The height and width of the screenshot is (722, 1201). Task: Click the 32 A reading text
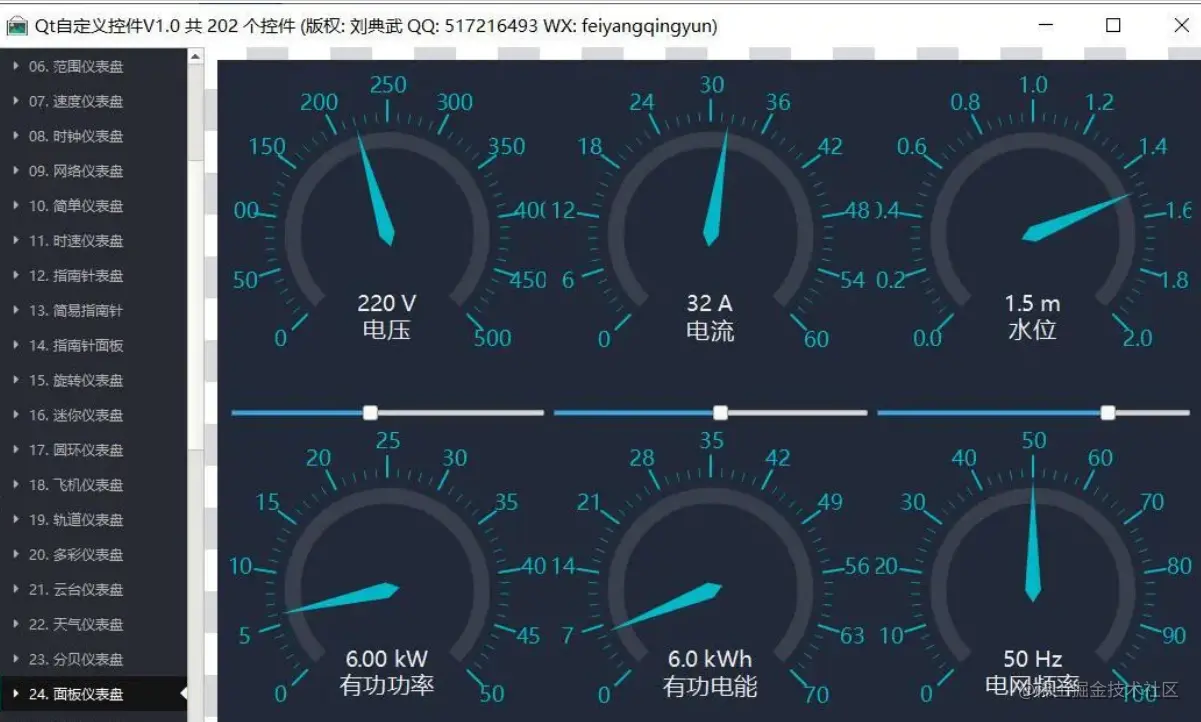click(710, 303)
